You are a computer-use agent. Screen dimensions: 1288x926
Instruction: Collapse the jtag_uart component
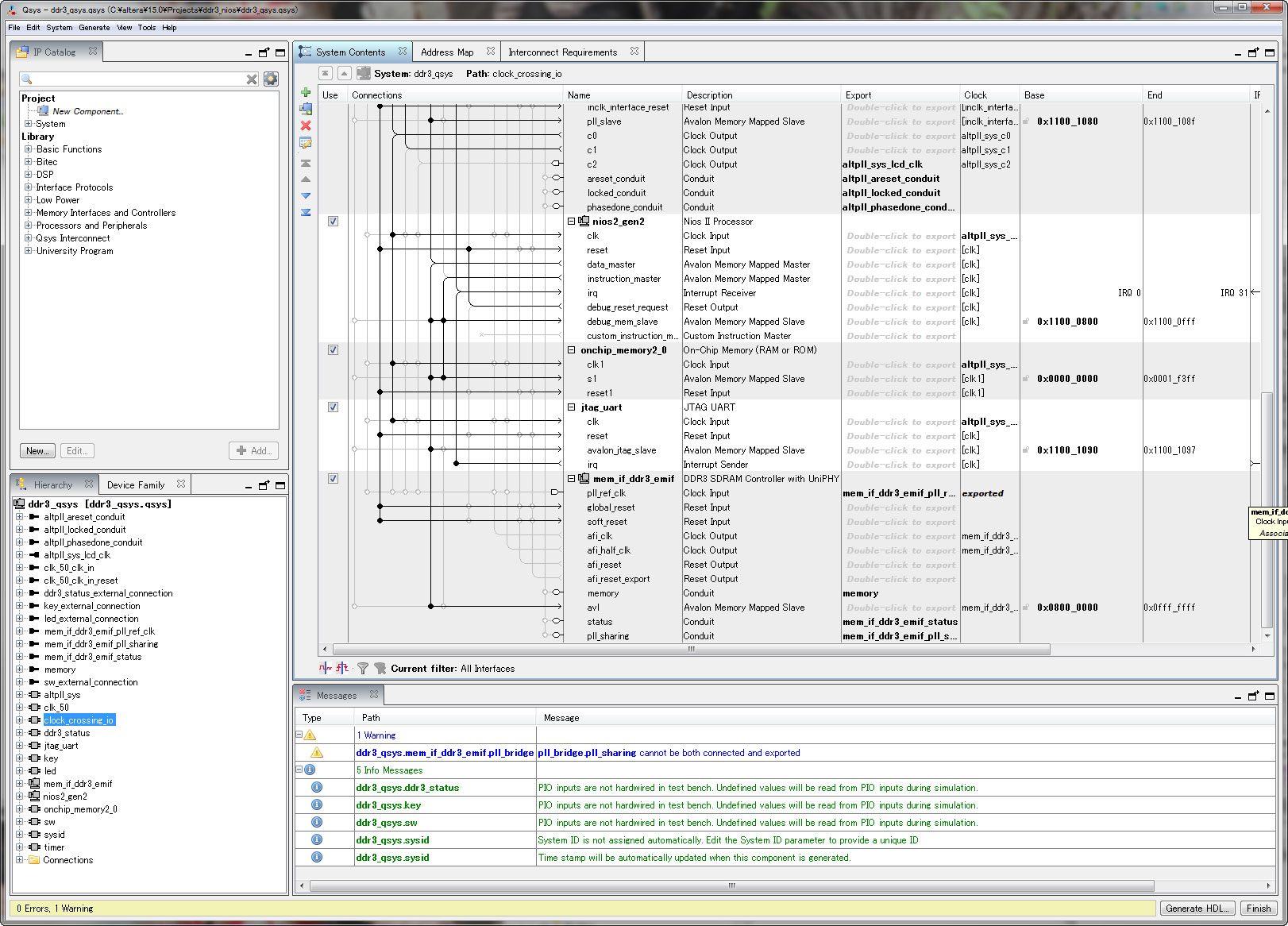pyautogui.click(x=571, y=407)
